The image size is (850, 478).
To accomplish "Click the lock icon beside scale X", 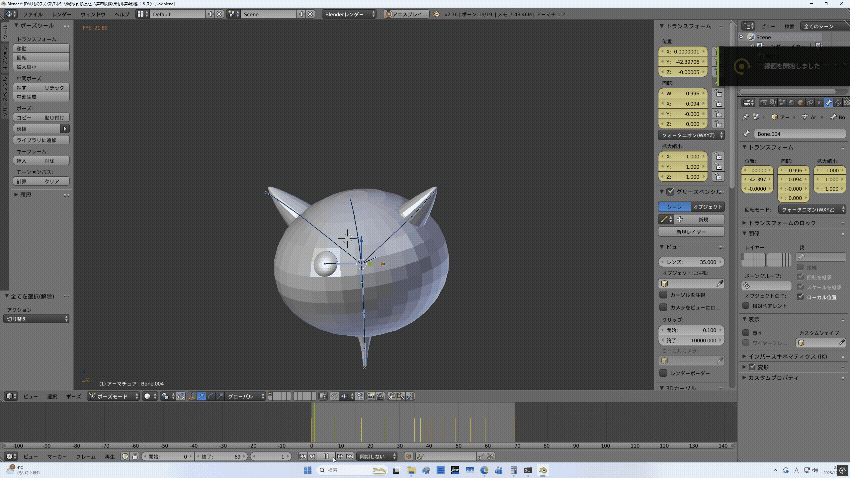I will pos(719,156).
